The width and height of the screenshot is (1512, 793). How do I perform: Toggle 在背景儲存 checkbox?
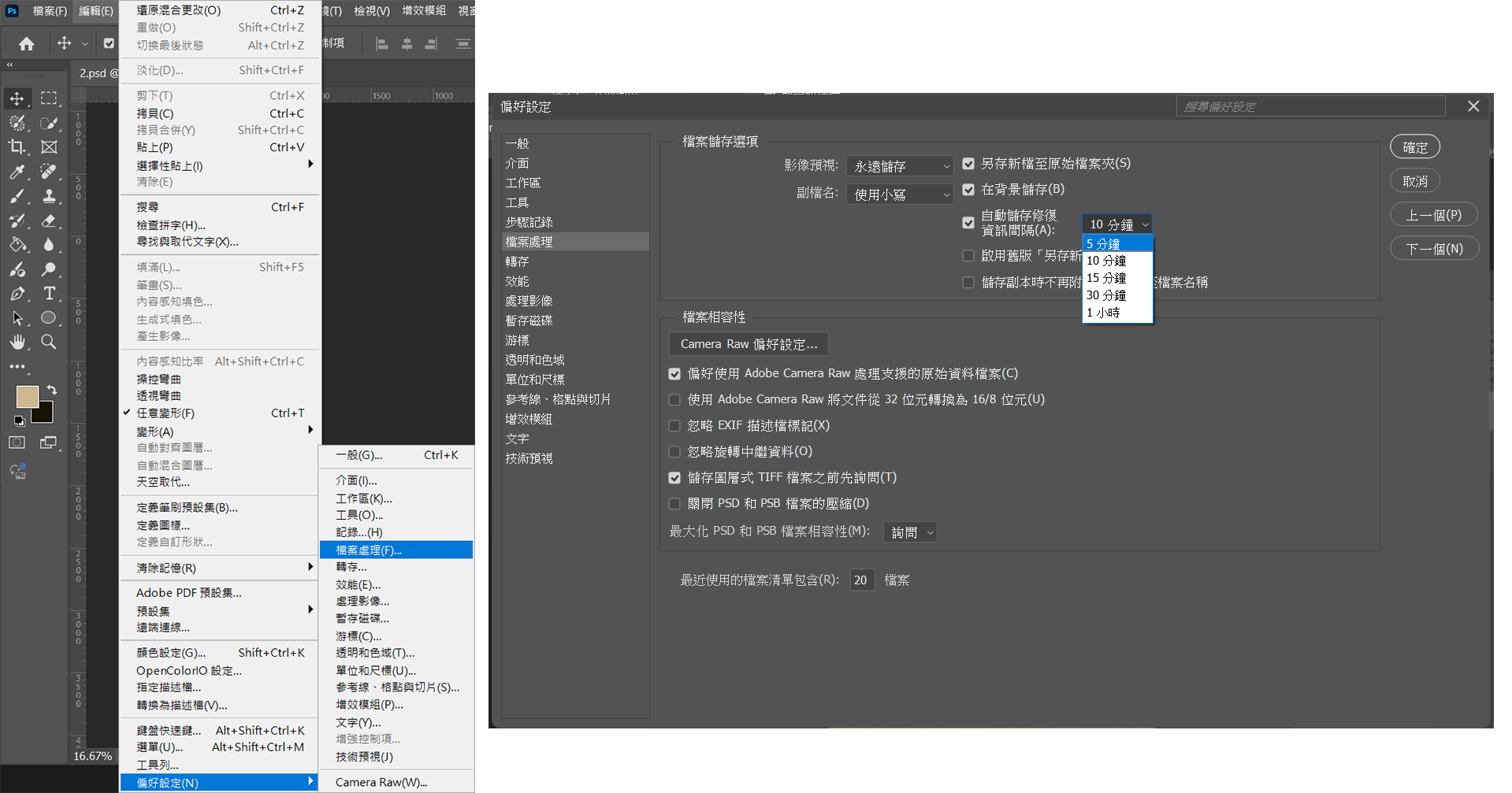point(968,190)
